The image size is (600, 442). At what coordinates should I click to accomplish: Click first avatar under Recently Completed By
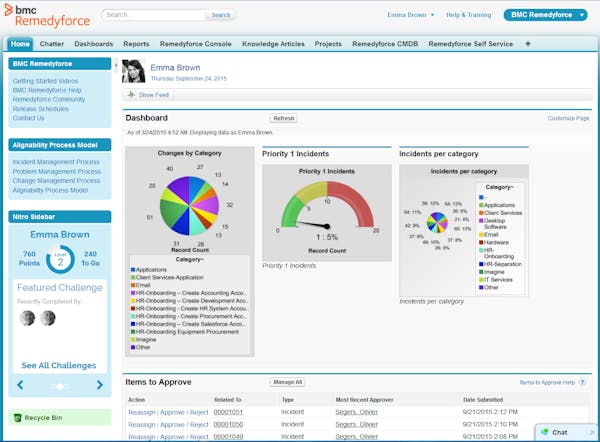pyautogui.click(x=27, y=318)
